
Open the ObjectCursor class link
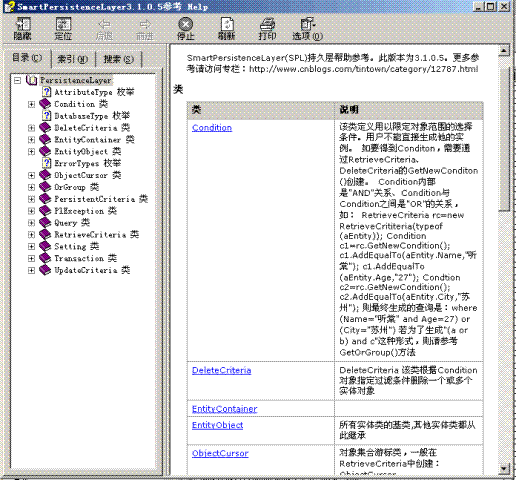tap(220, 453)
